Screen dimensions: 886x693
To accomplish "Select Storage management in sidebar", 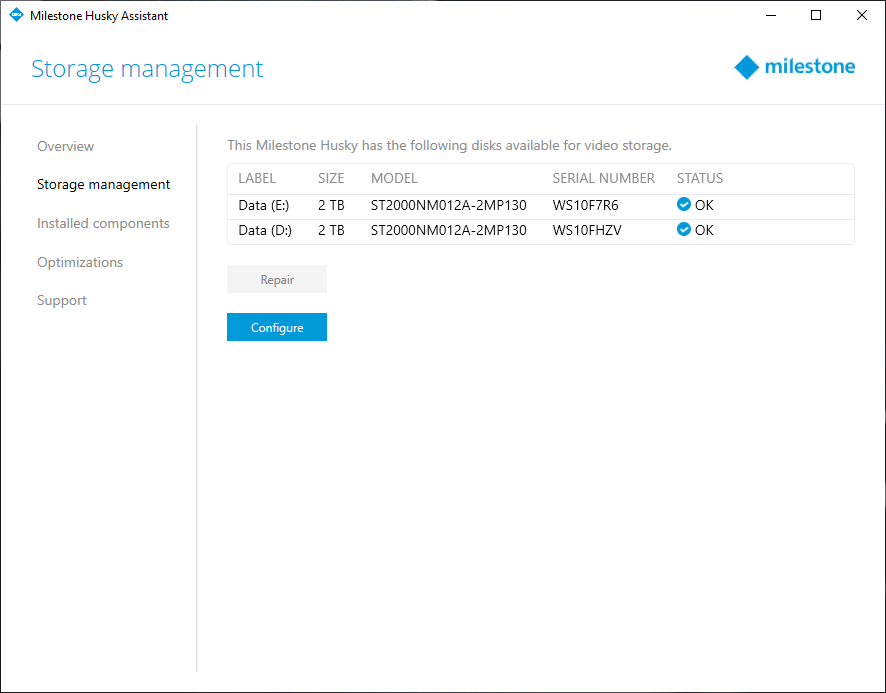I will coord(103,185).
